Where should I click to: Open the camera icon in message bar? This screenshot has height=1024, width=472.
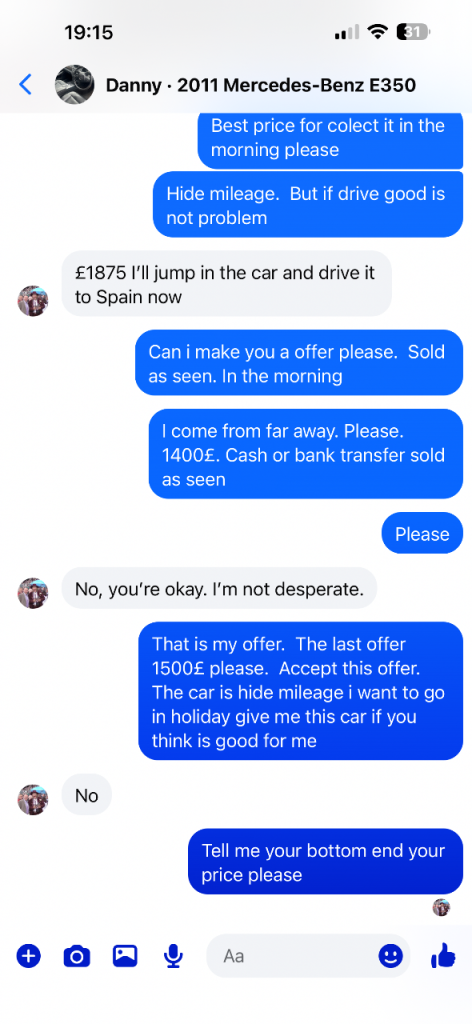pyautogui.click(x=77, y=957)
